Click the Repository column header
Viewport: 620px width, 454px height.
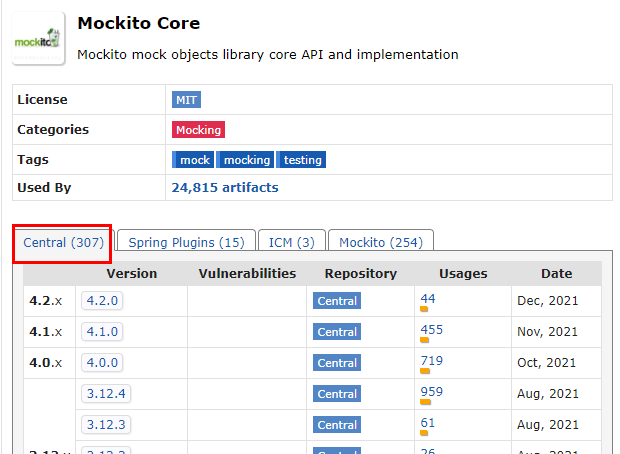tap(361, 274)
